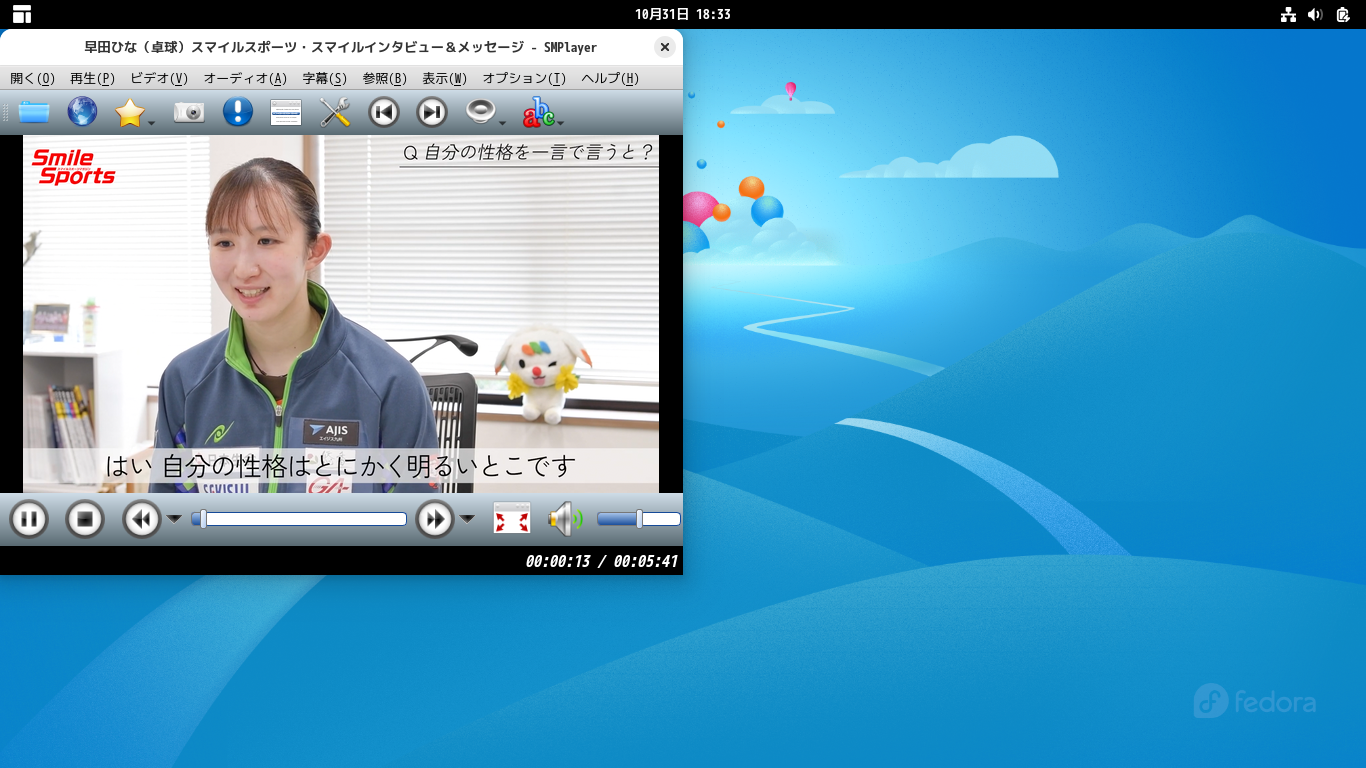Open file with the blue folder icon
The width and height of the screenshot is (1366, 768).
pyautogui.click(x=33, y=112)
